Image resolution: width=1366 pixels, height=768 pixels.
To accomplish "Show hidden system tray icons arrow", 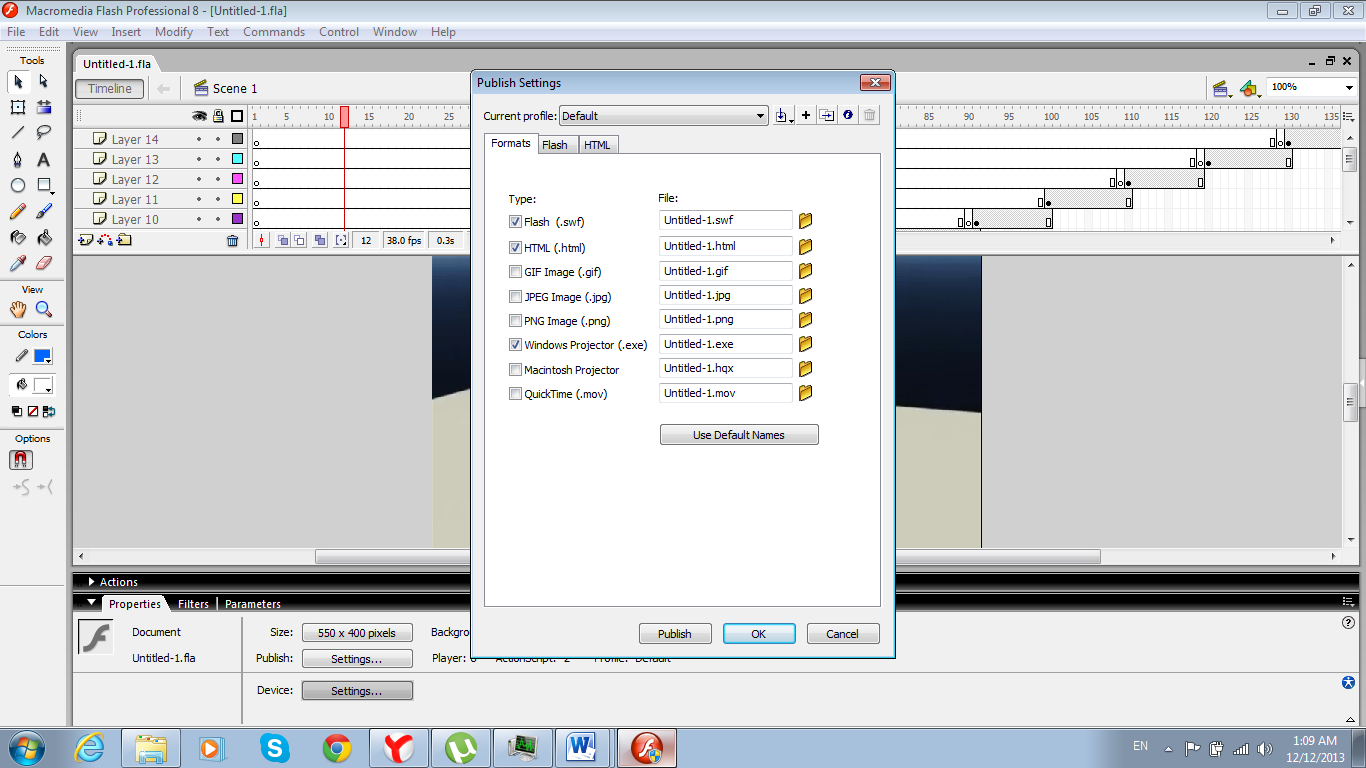I will pos(1168,747).
